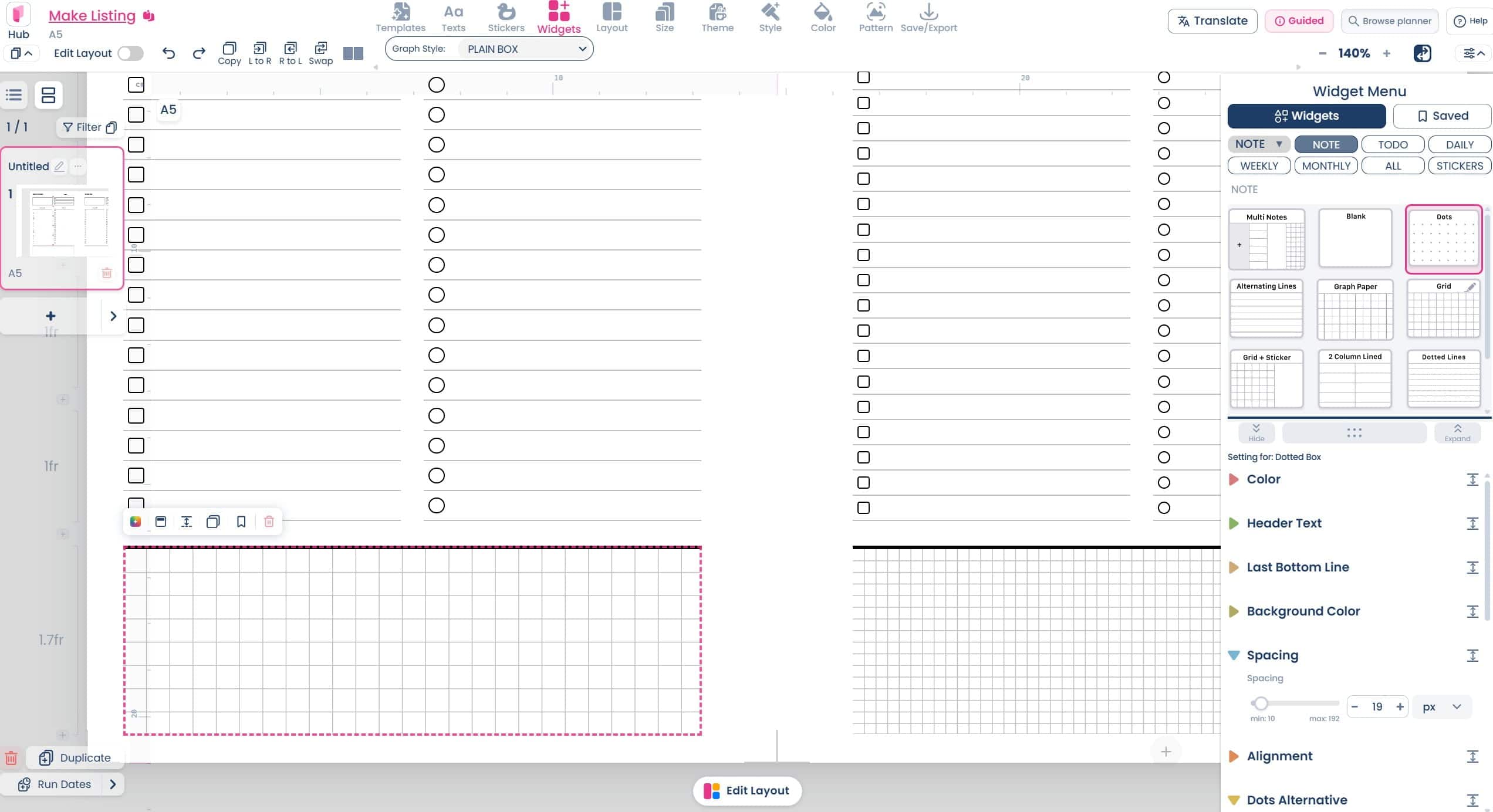The width and height of the screenshot is (1493, 812).
Task: Bookmark the selected widget
Action: [x=241, y=522]
